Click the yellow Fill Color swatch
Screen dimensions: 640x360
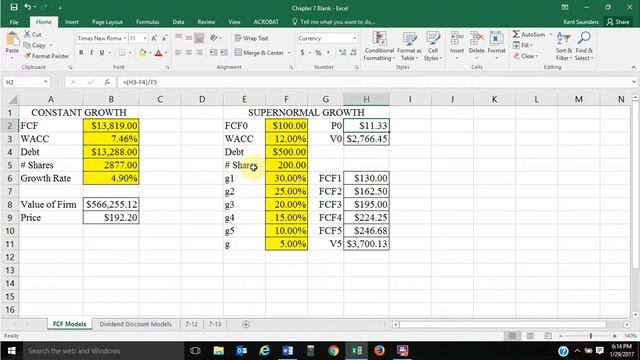142,53
